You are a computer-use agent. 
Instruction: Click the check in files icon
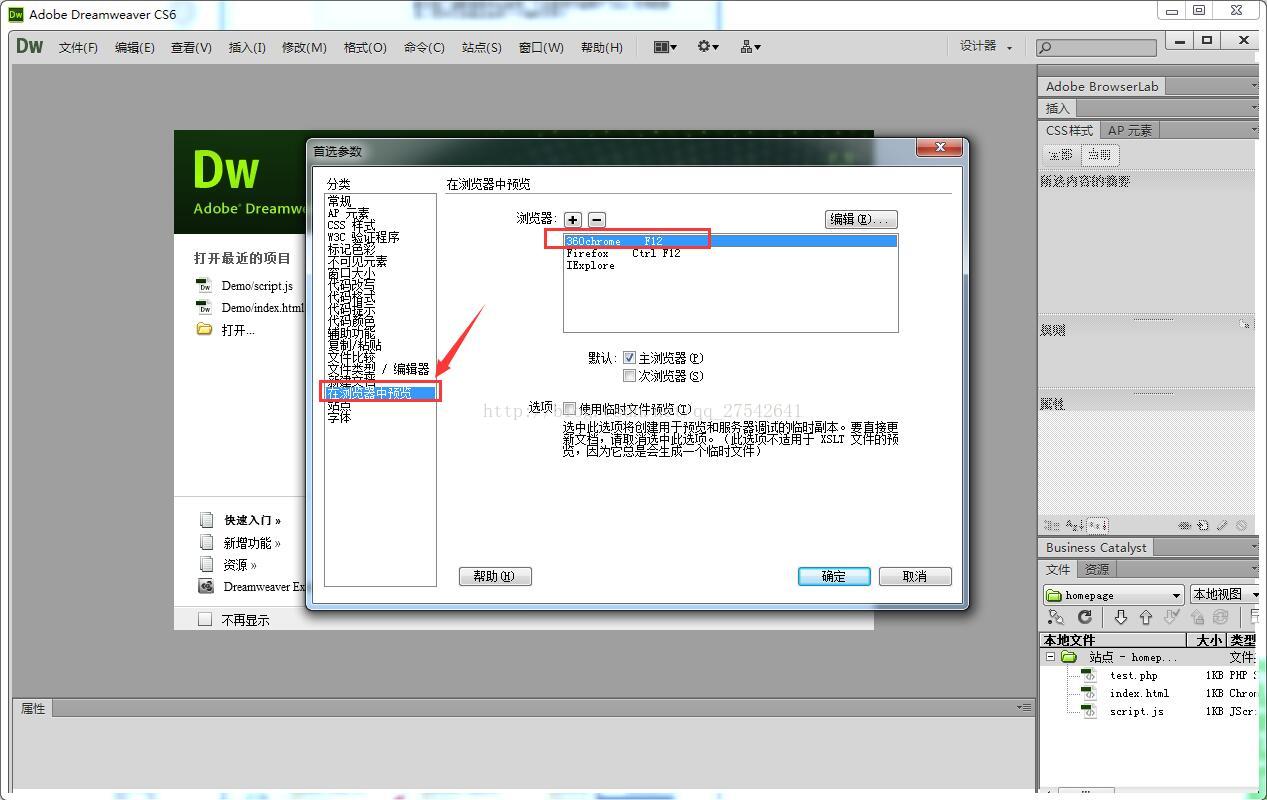1197,618
